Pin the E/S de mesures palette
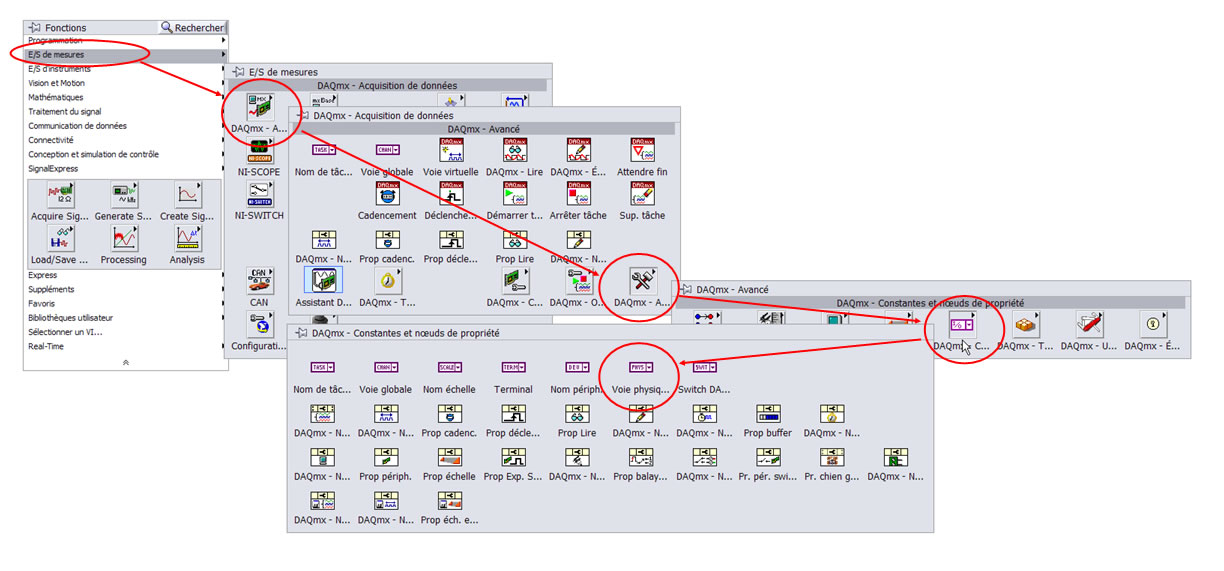This screenshot has width=1224, height=571. click(239, 72)
